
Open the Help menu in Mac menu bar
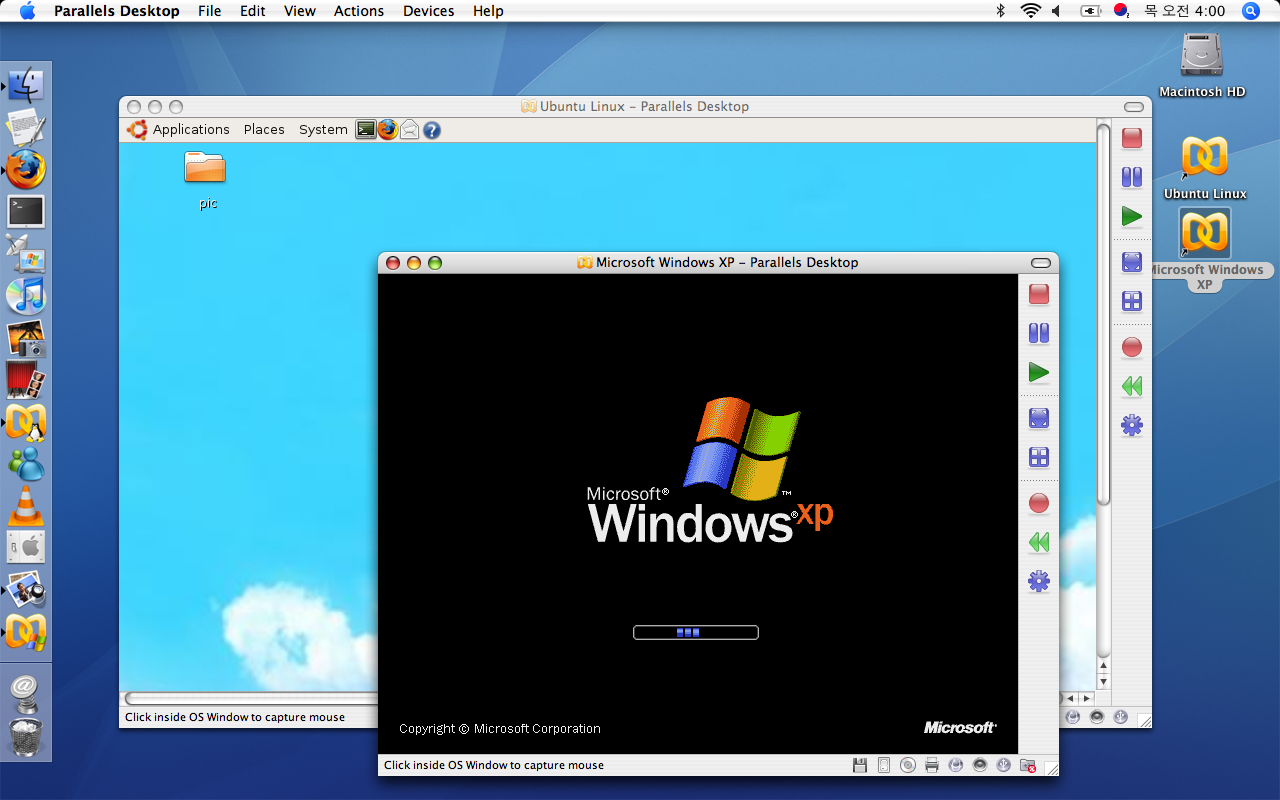[488, 11]
